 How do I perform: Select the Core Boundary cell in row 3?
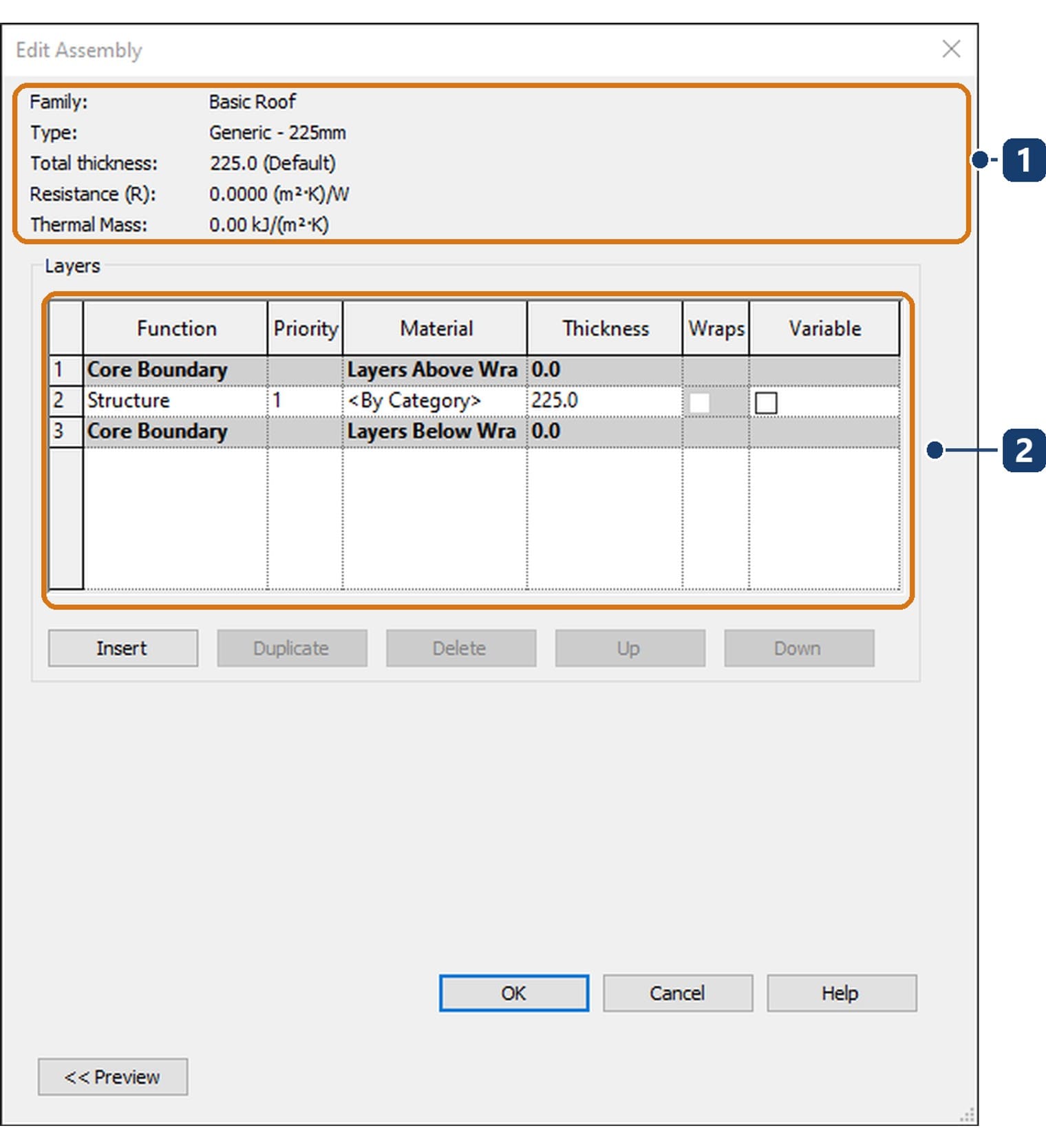[x=175, y=432]
